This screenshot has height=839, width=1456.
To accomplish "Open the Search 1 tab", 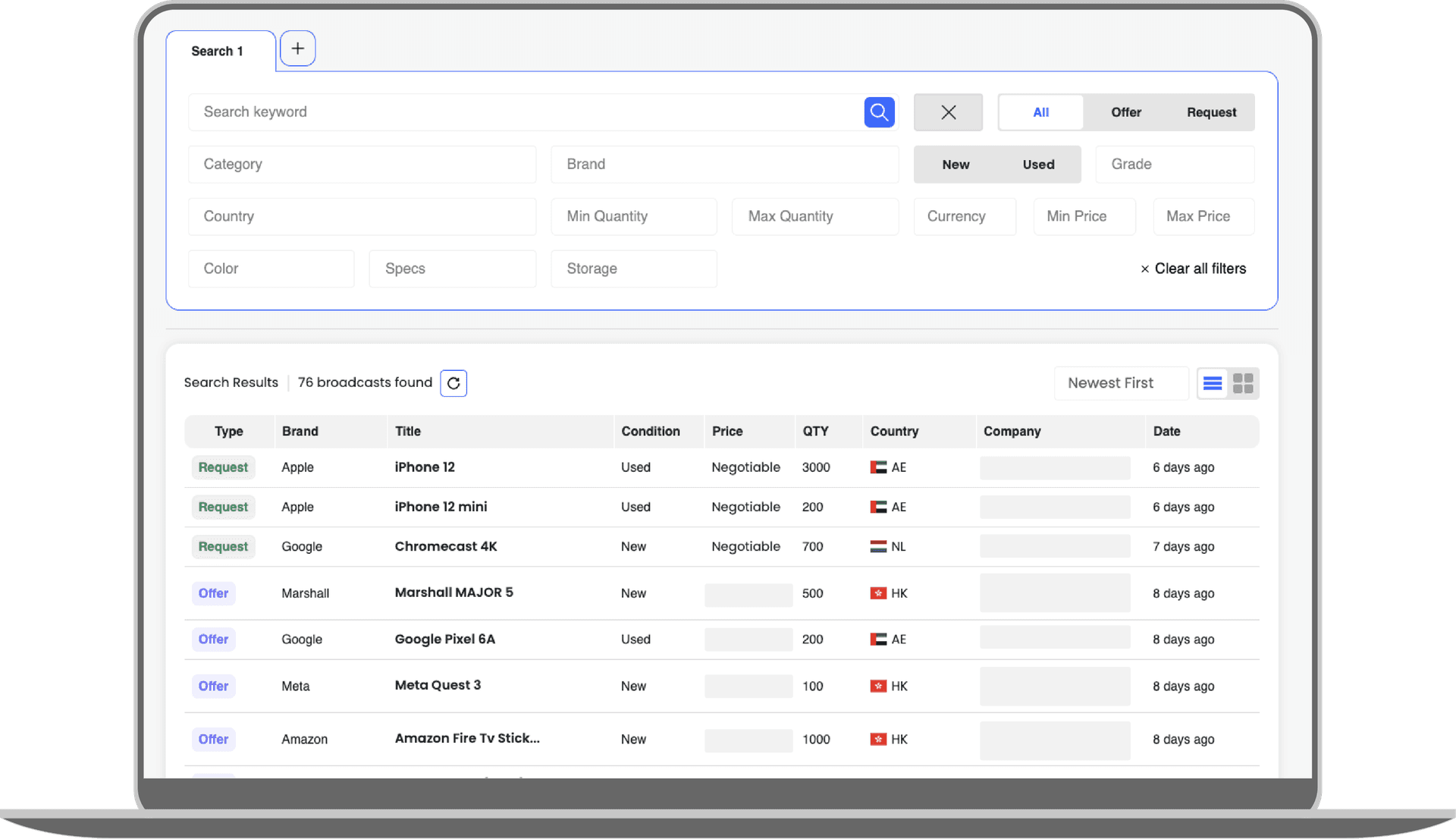I will click(218, 51).
